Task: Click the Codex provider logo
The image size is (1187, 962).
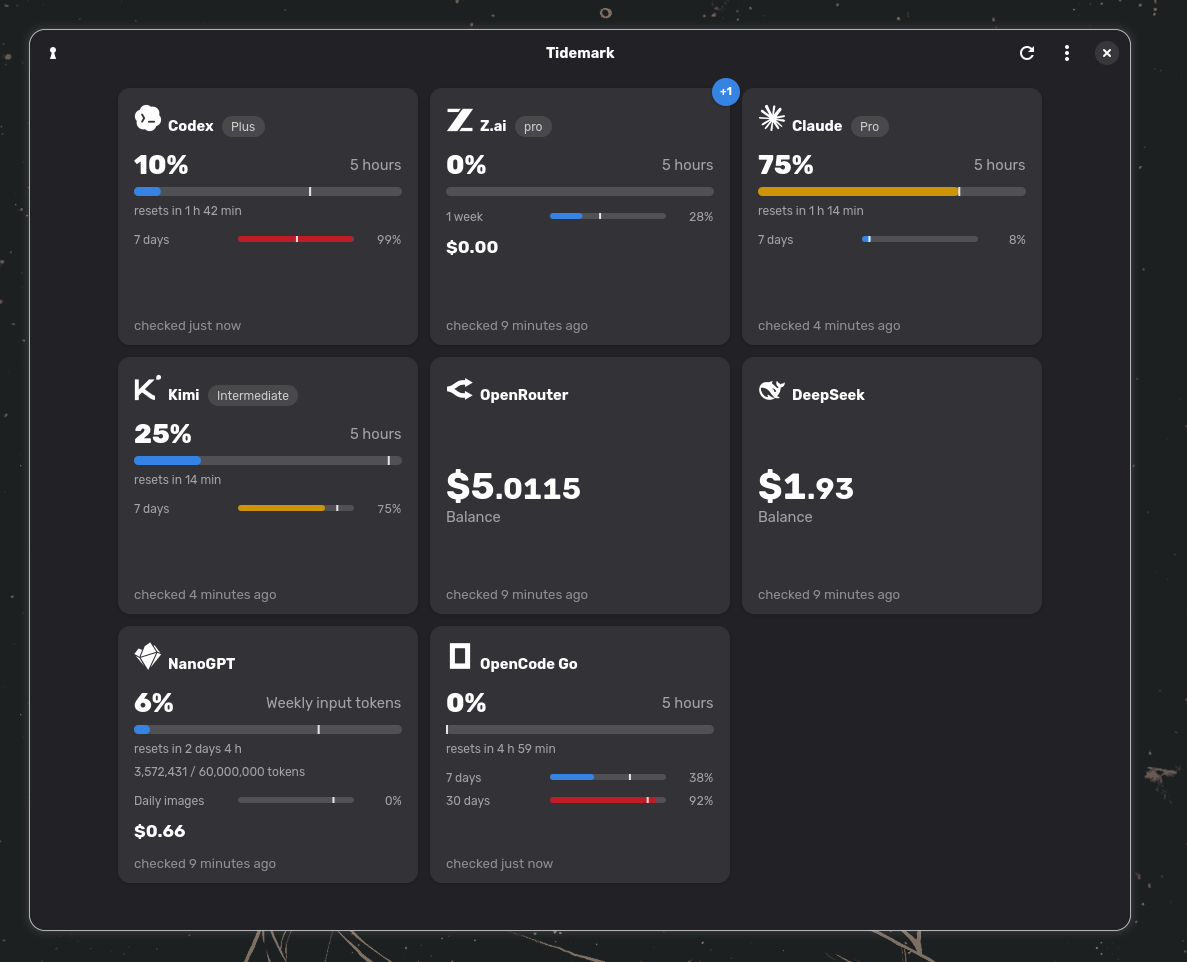Action: coord(148,119)
